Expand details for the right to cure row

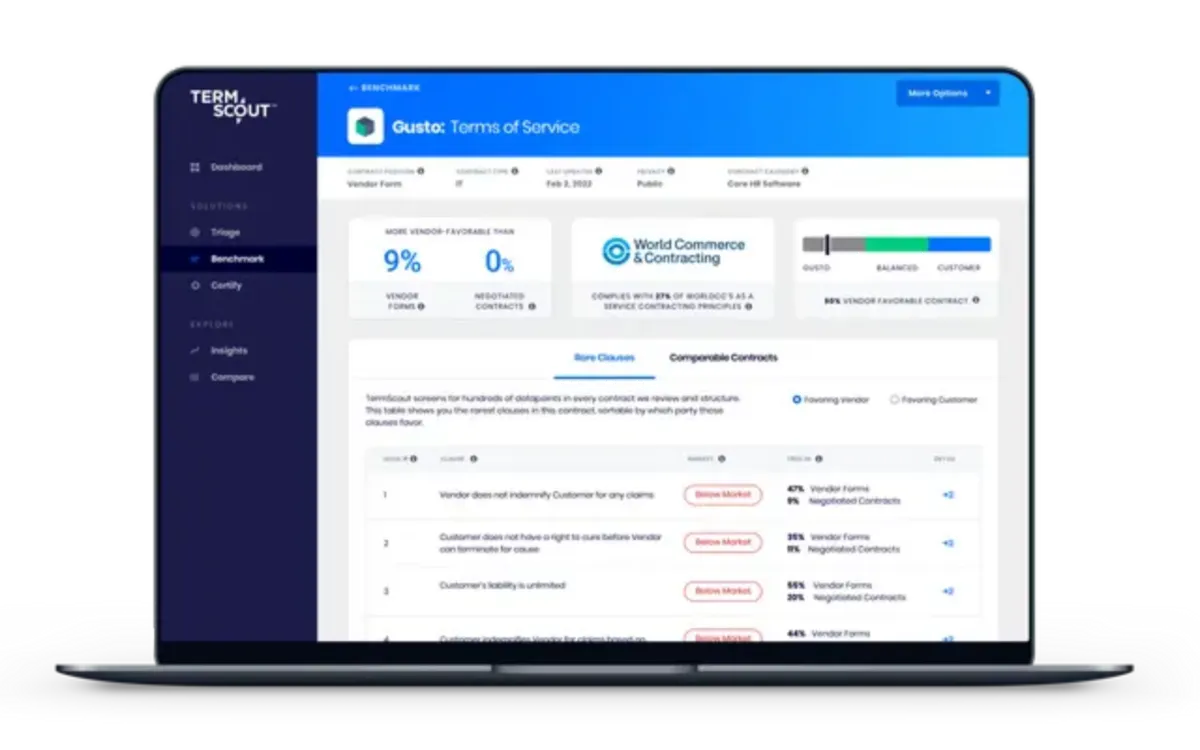tap(947, 543)
